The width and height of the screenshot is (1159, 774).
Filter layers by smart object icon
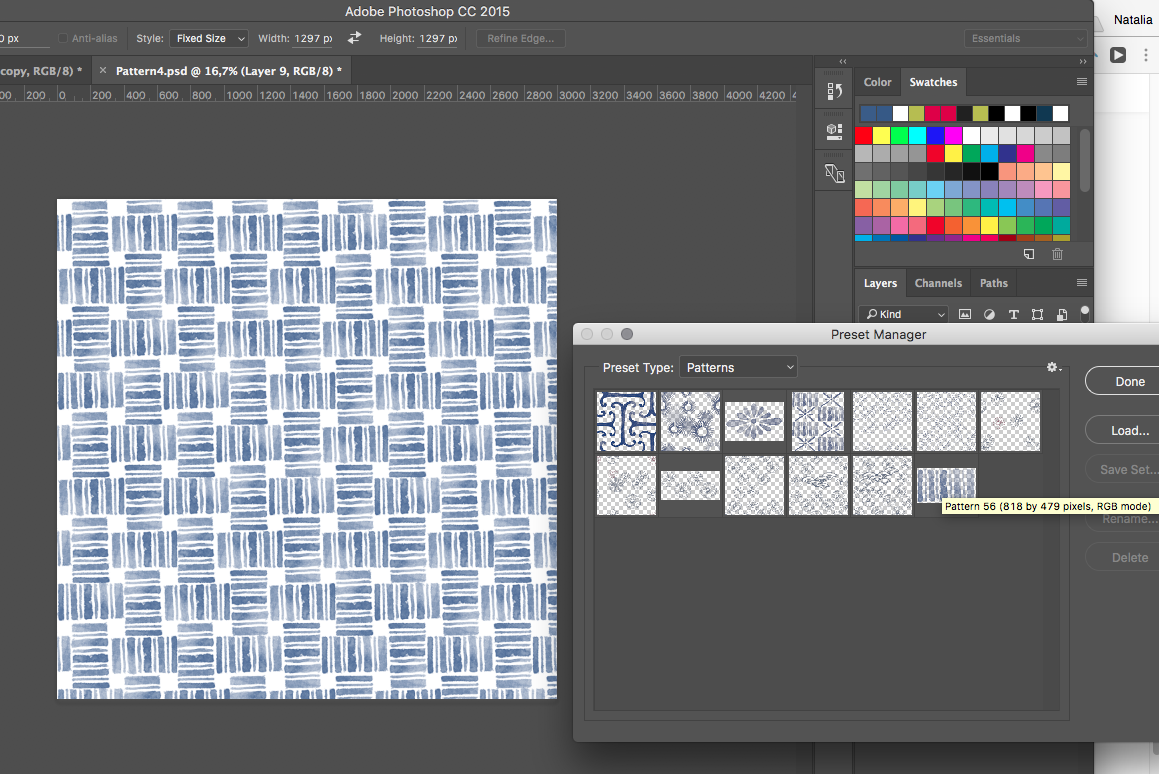(x=1061, y=314)
